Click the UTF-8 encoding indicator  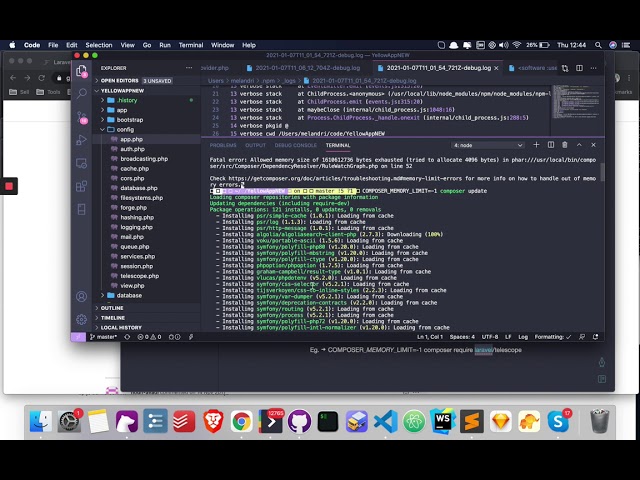coord(490,337)
